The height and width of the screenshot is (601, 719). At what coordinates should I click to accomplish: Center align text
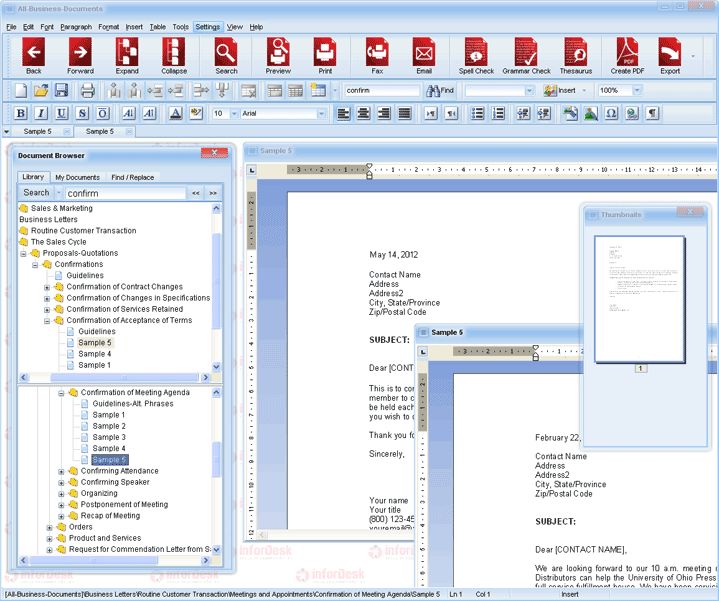coord(364,113)
